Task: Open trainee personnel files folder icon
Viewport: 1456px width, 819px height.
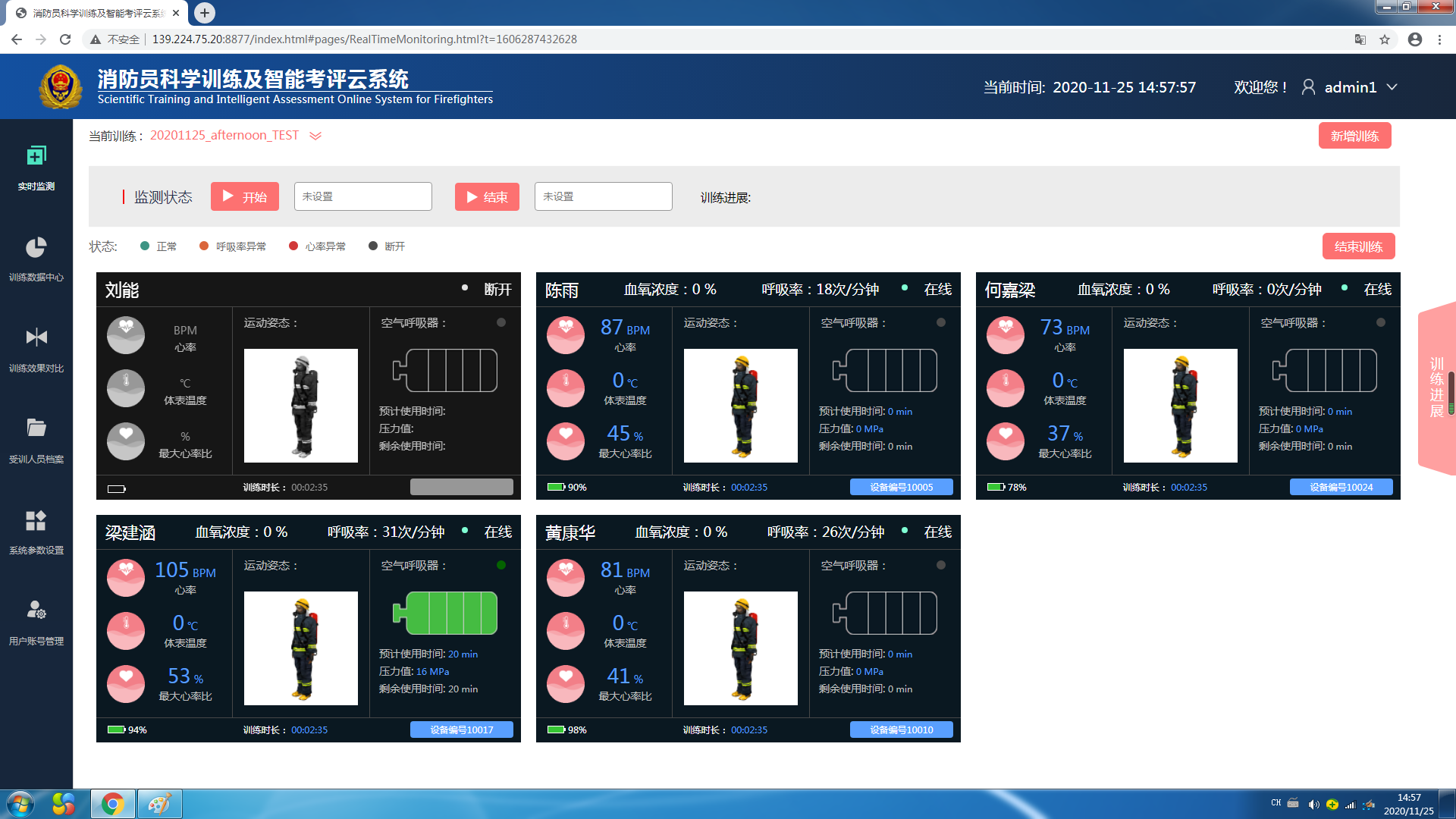Action: pyautogui.click(x=36, y=428)
